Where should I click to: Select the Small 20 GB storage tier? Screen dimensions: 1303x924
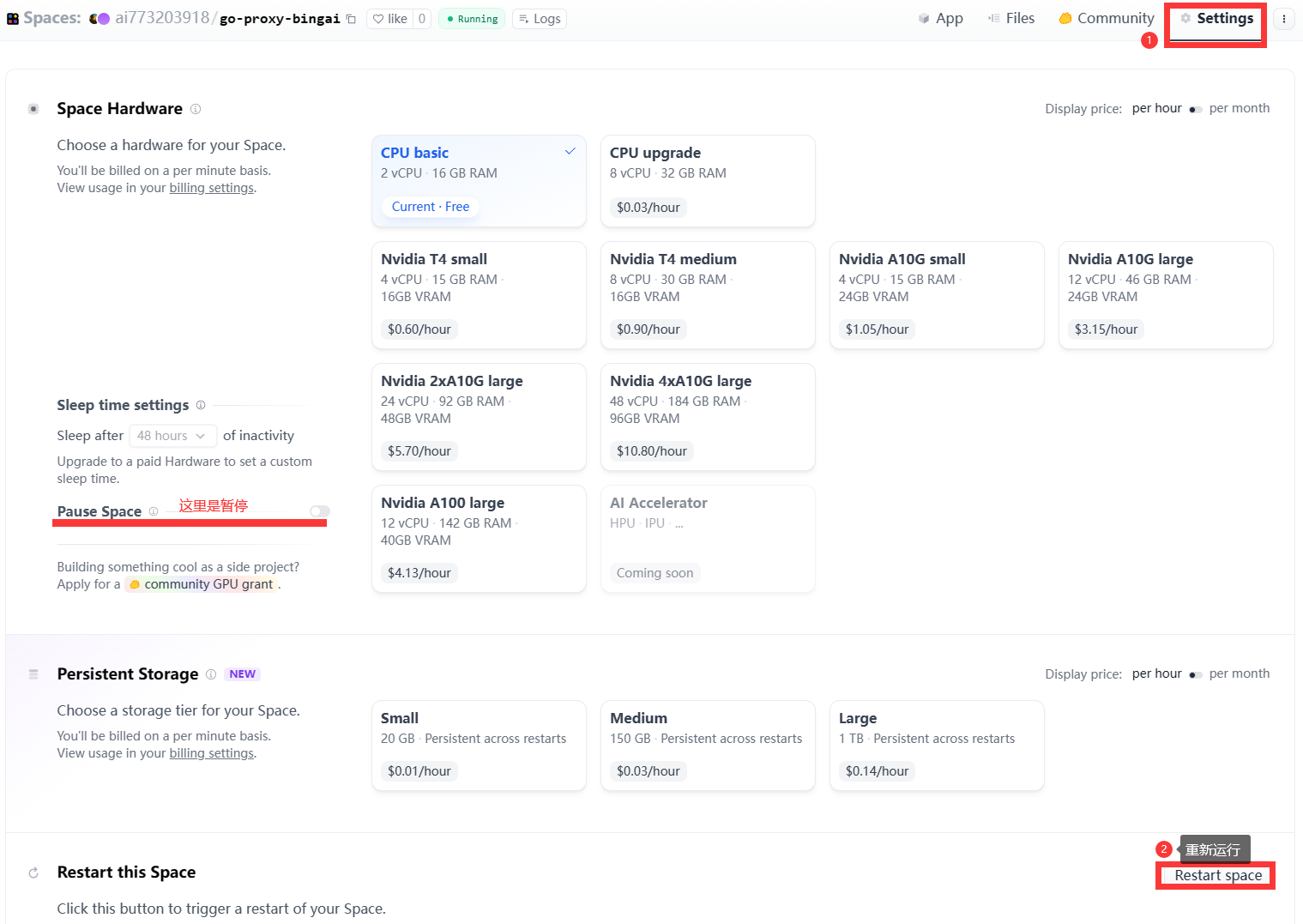pyautogui.click(x=479, y=746)
